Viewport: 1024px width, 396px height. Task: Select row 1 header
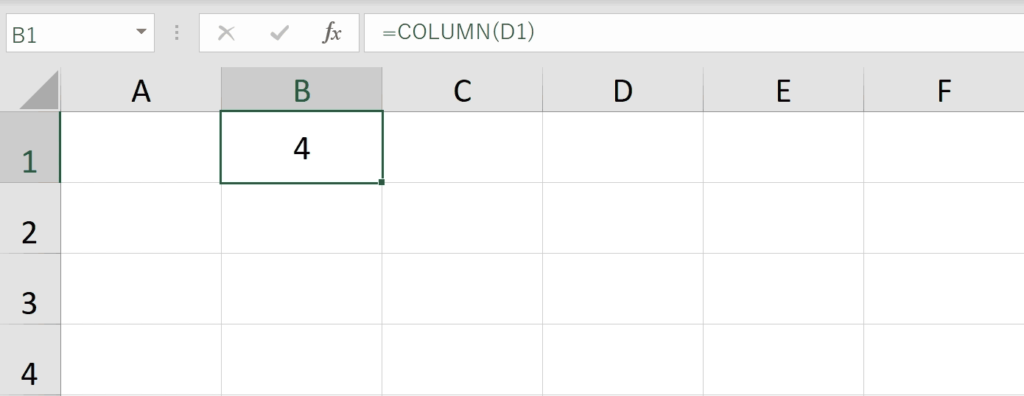[x=29, y=148]
